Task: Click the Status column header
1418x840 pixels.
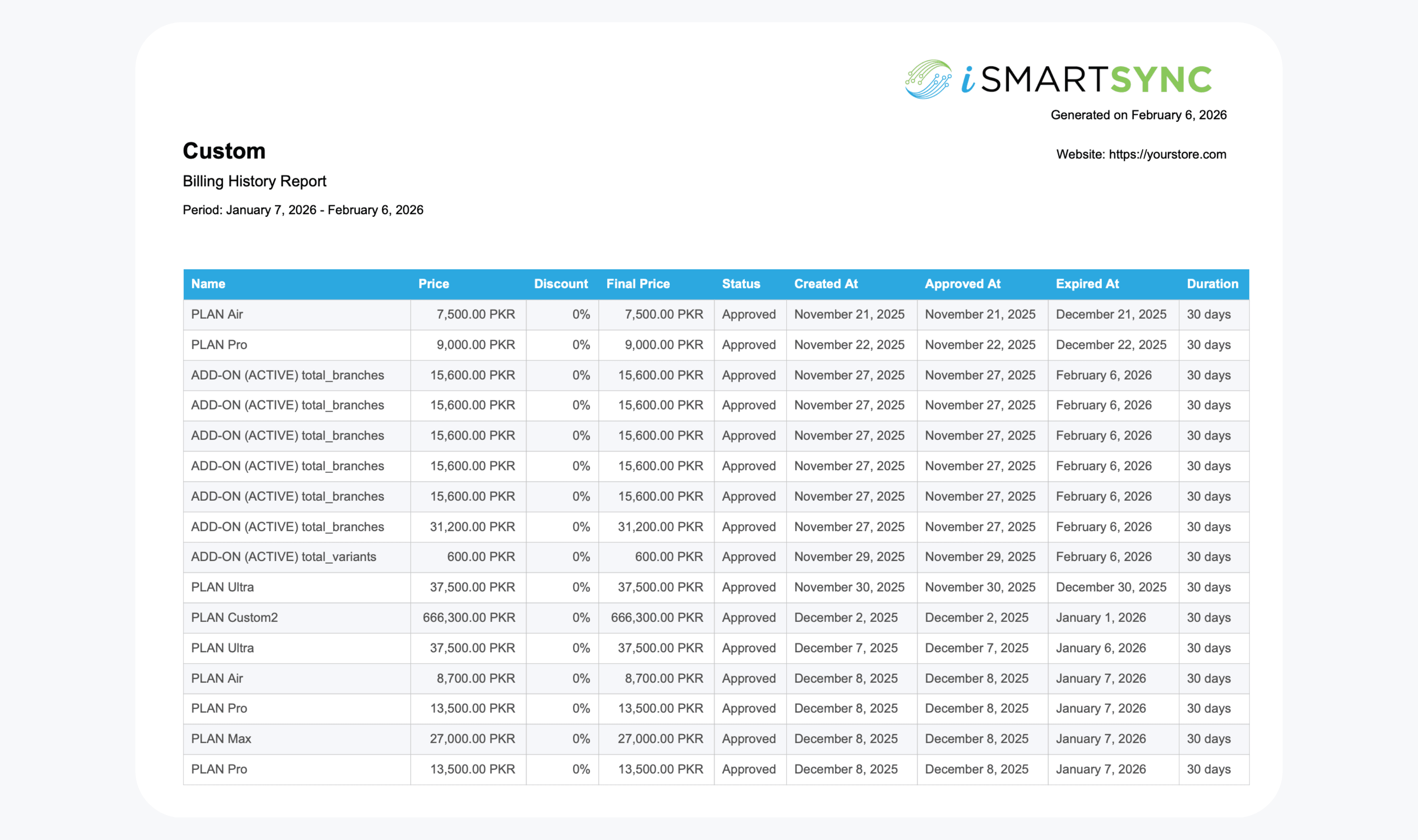Action: (x=741, y=283)
